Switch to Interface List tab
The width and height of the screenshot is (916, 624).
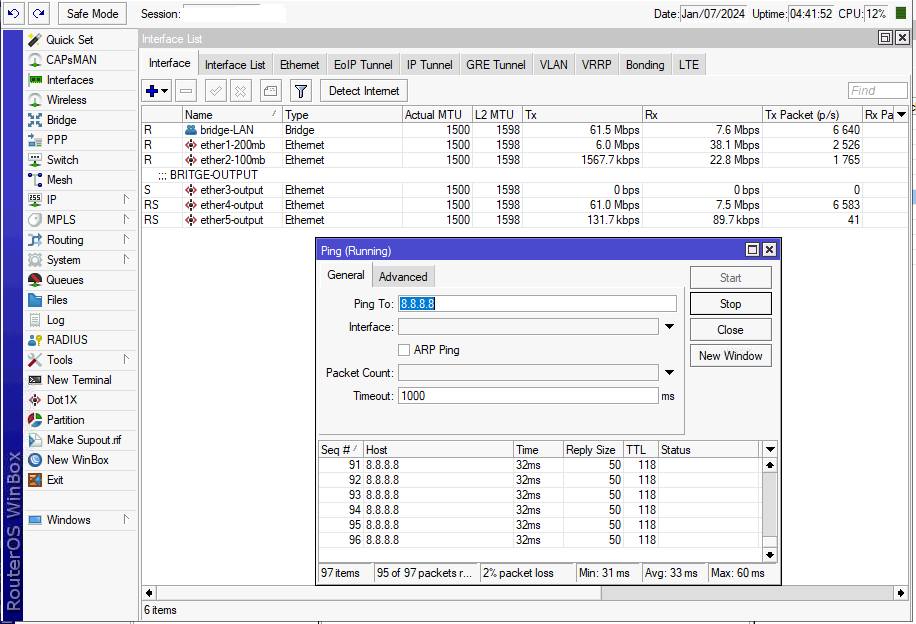[x=235, y=65]
